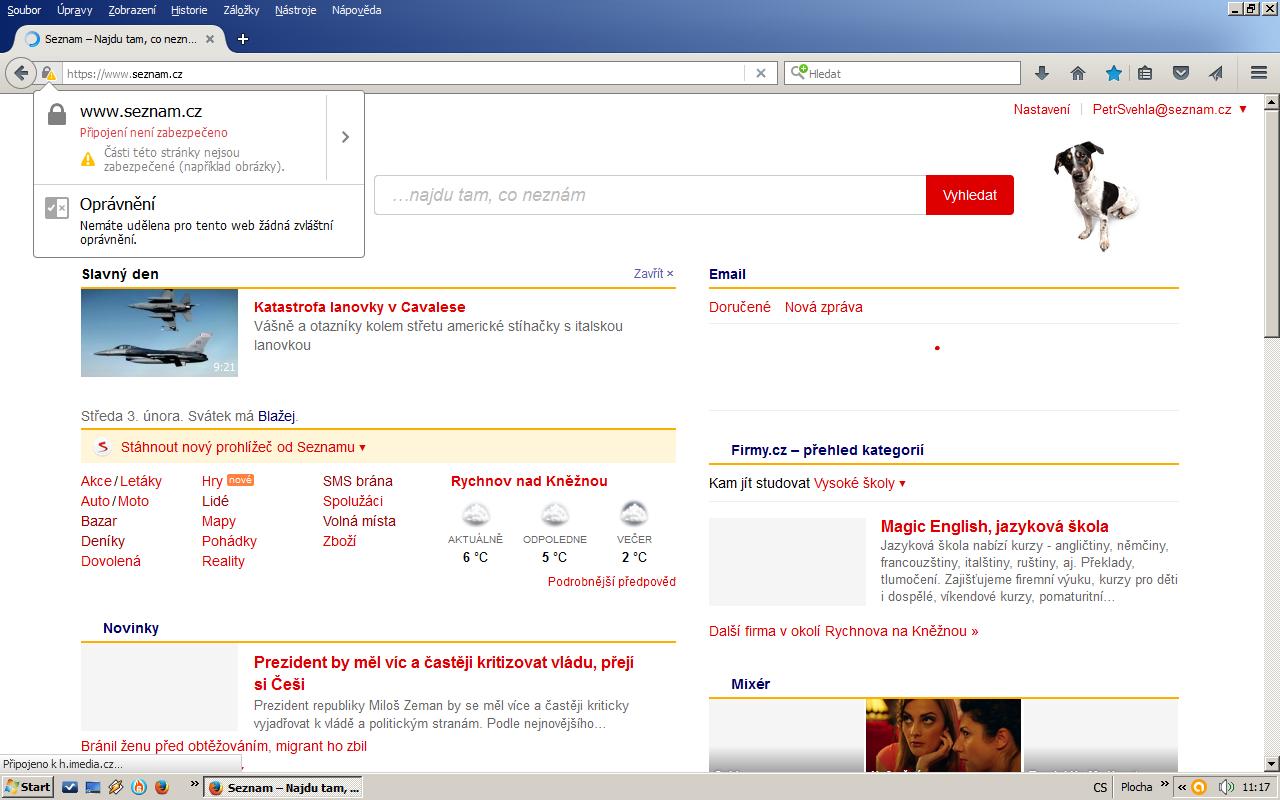Stop loading with the X in address bar
This screenshot has width=1280, height=800.
tap(760, 73)
